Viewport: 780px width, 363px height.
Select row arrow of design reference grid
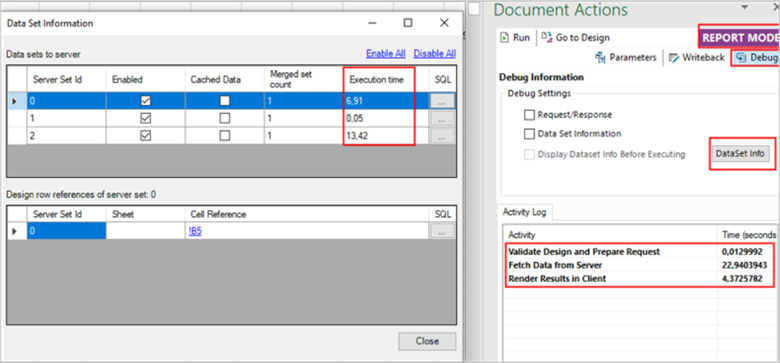click(x=14, y=231)
